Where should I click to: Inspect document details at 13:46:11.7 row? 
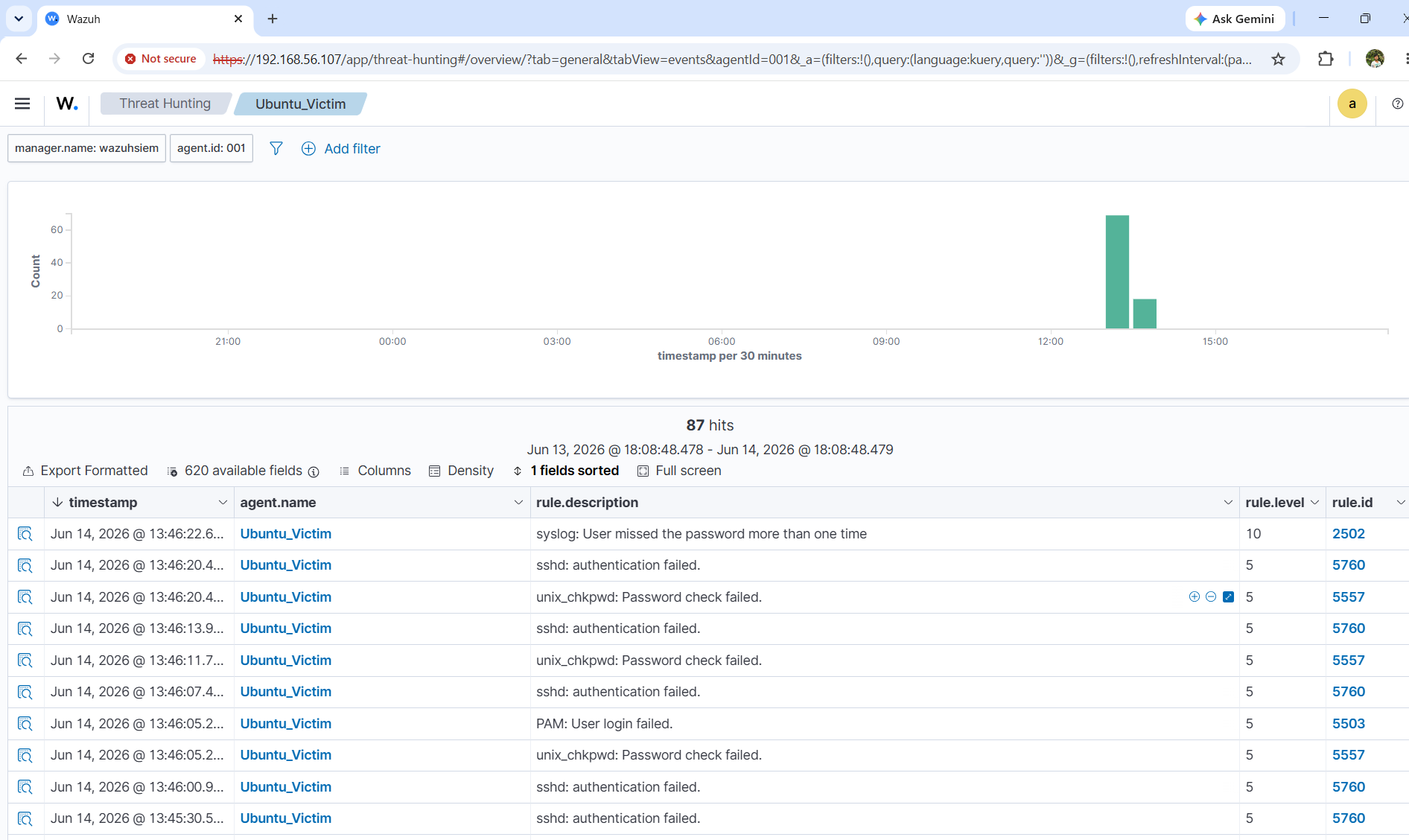25,661
